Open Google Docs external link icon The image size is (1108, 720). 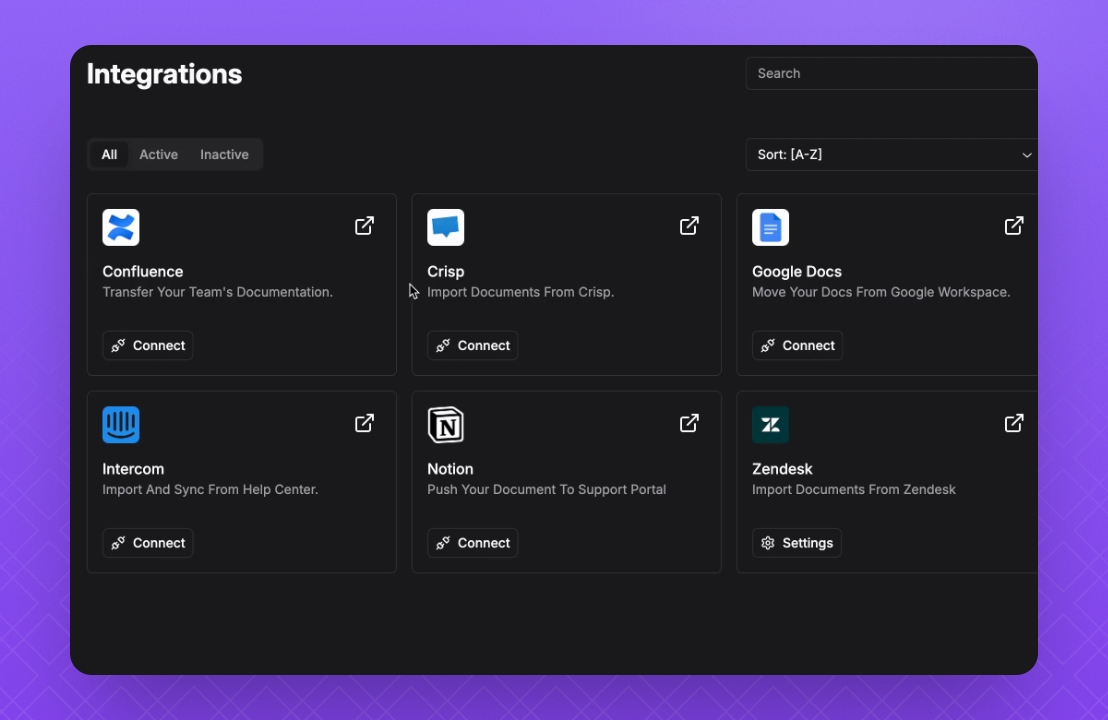[x=1014, y=226]
